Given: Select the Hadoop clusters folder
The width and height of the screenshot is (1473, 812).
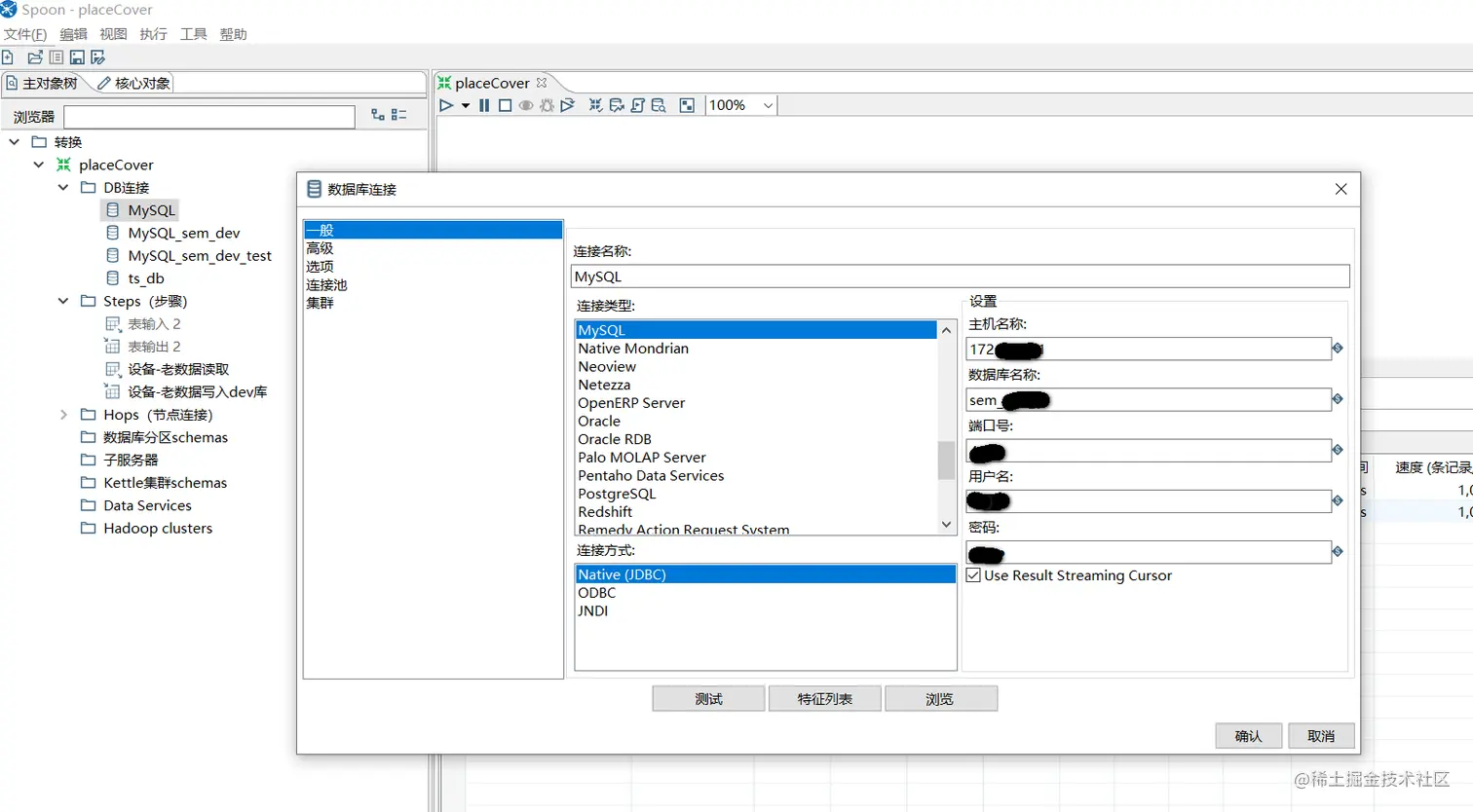Looking at the screenshot, I should point(158,528).
